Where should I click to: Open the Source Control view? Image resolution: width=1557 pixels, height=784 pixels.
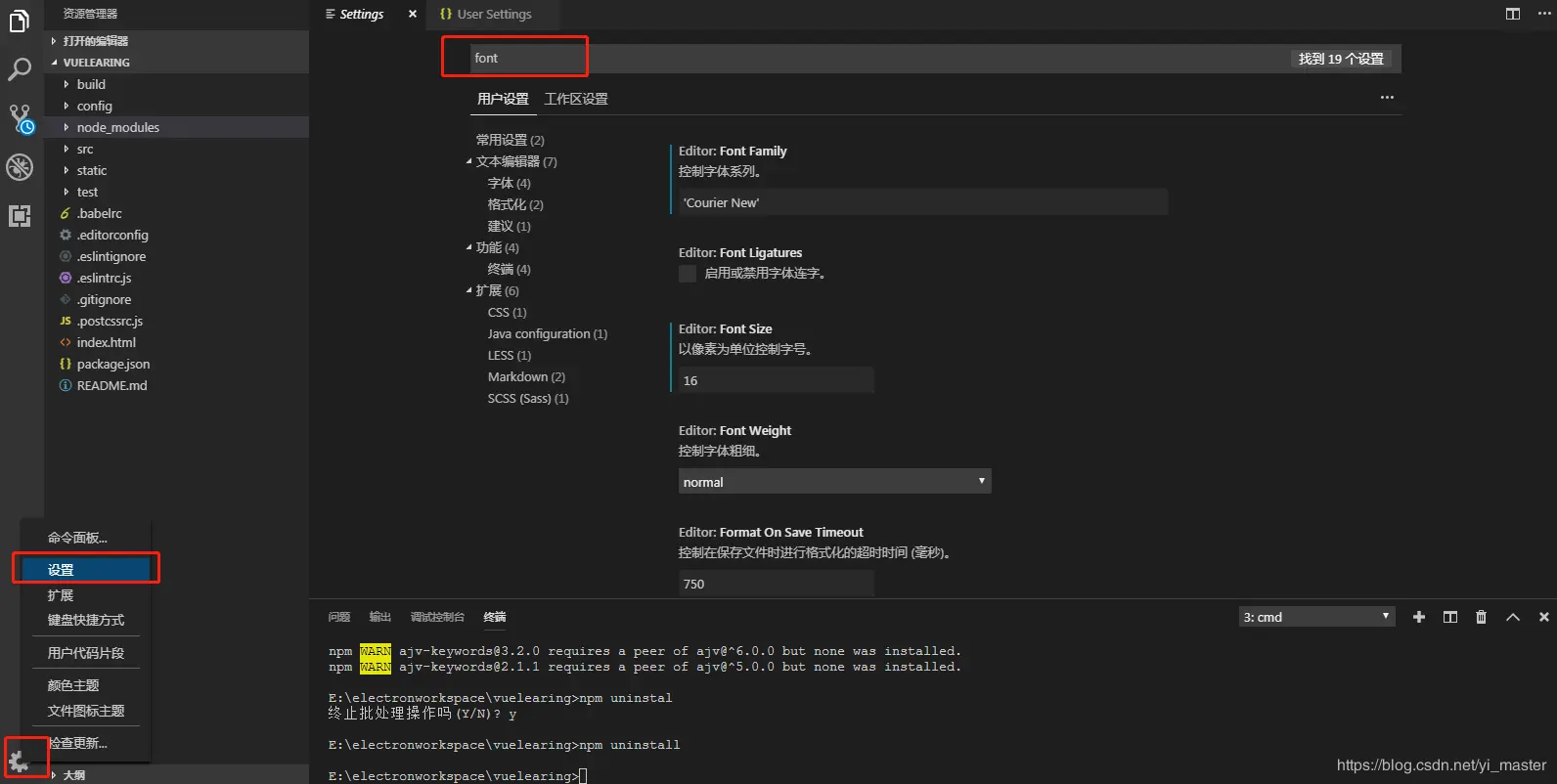click(x=21, y=118)
